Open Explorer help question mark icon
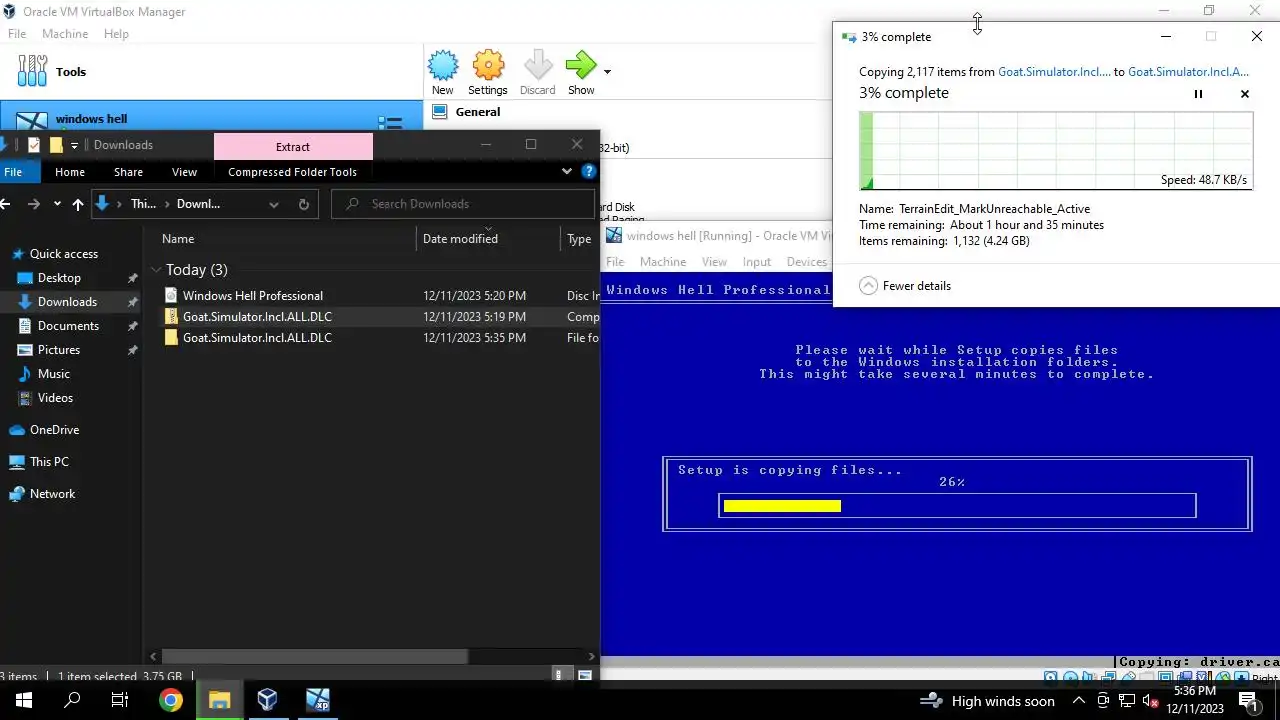This screenshot has width=1280, height=720. click(x=589, y=172)
